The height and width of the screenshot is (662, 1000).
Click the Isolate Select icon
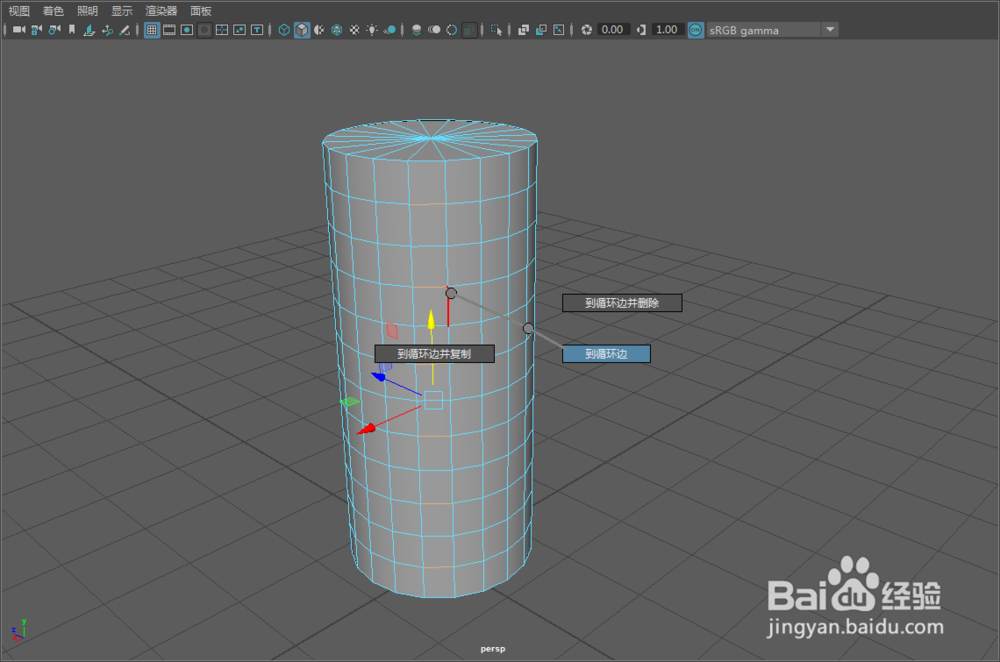tap(496, 30)
